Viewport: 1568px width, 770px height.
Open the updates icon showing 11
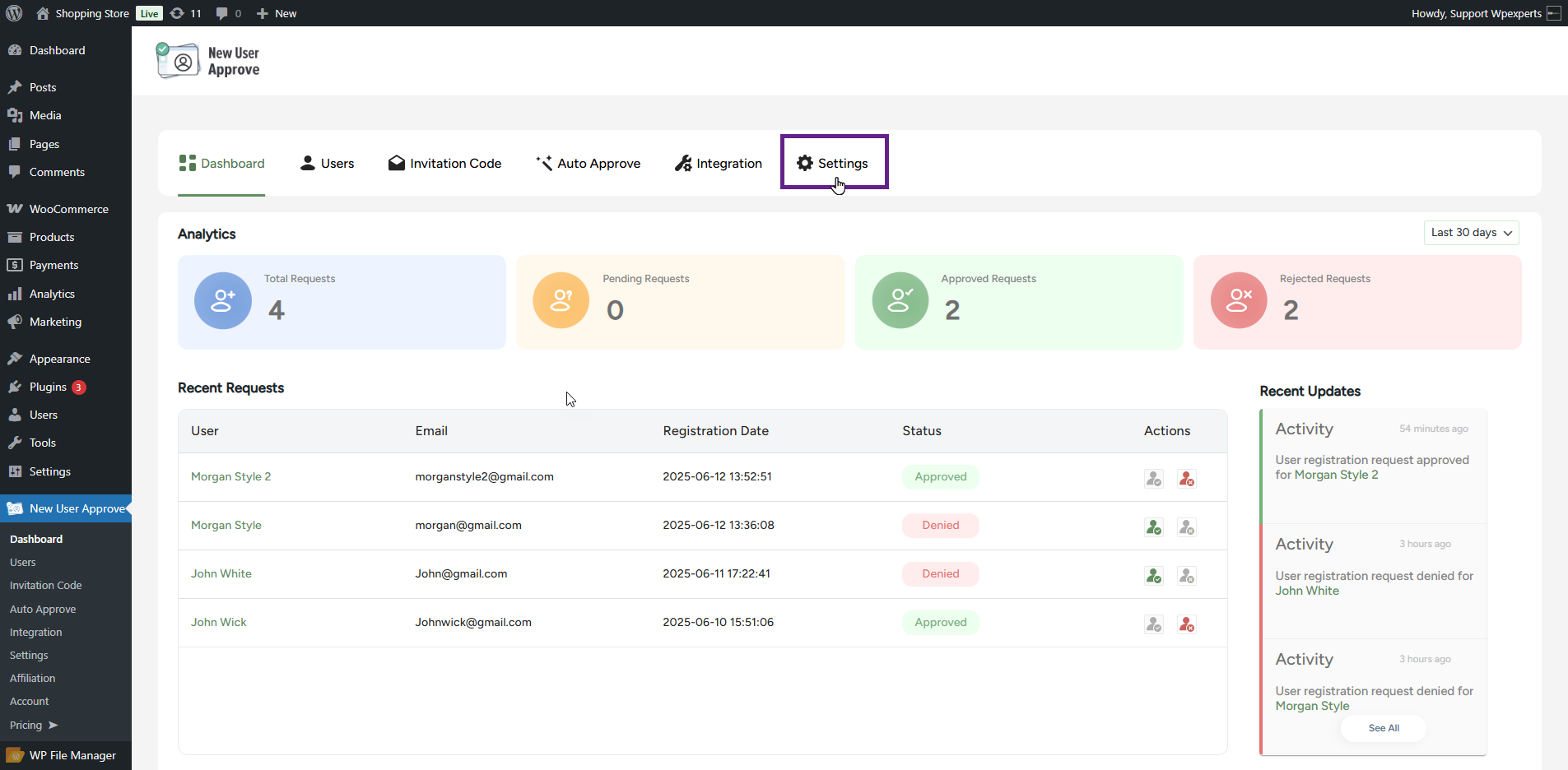pyautogui.click(x=185, y=13)
